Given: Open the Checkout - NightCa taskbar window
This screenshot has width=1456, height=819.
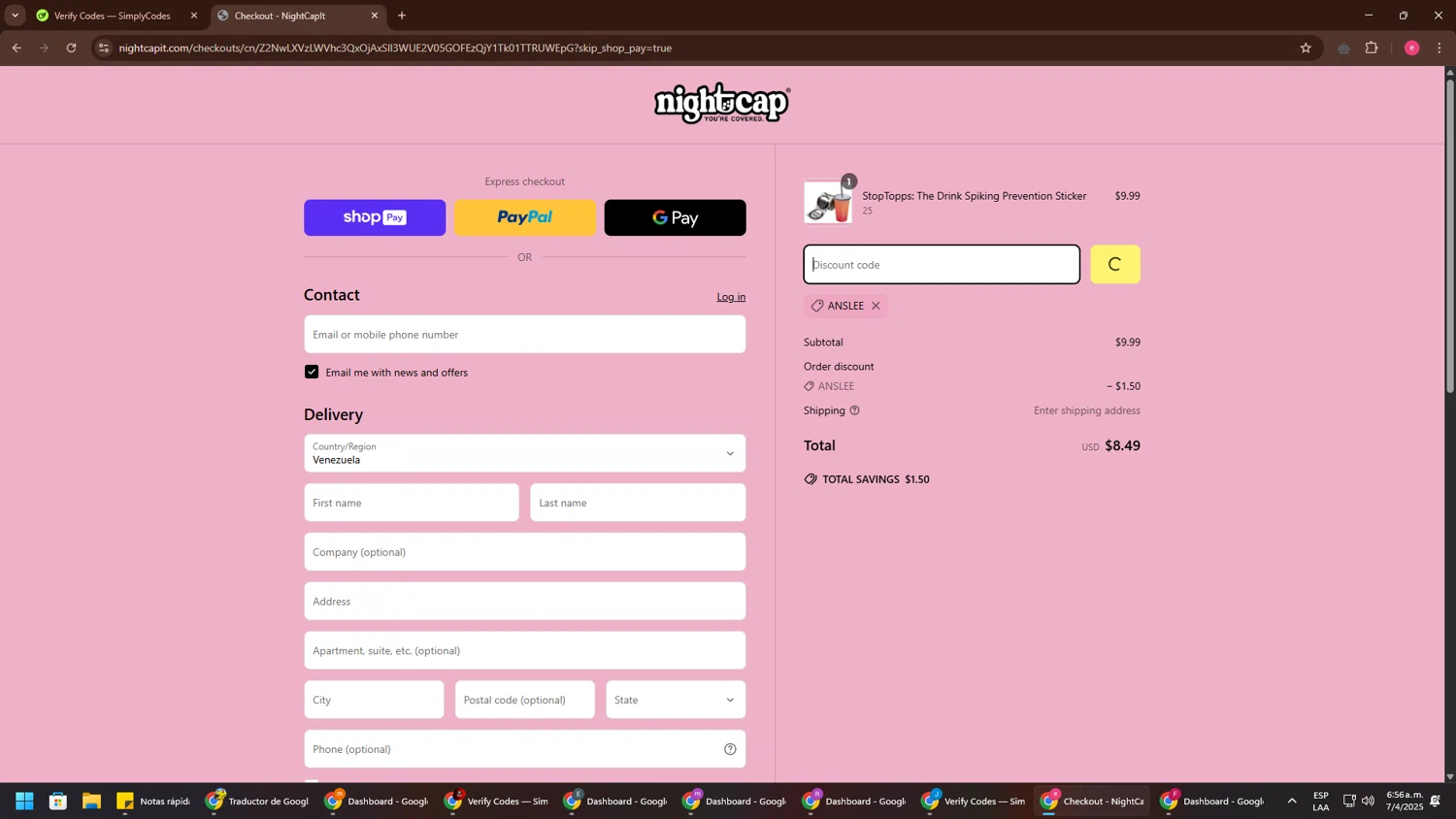Looking at the screenshot, I should pyautogui.click(x=1092, y=802).
